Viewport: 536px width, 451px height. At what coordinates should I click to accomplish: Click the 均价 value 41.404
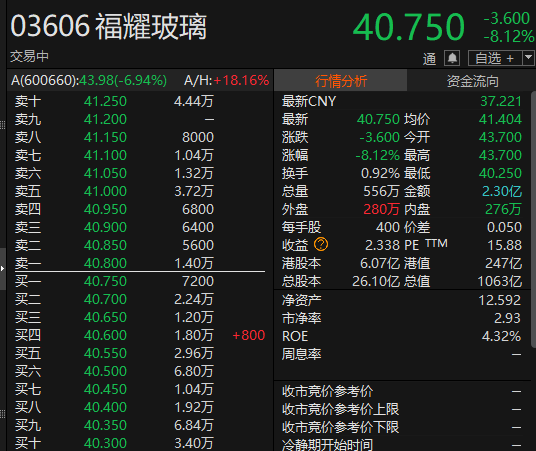(500, 119)
